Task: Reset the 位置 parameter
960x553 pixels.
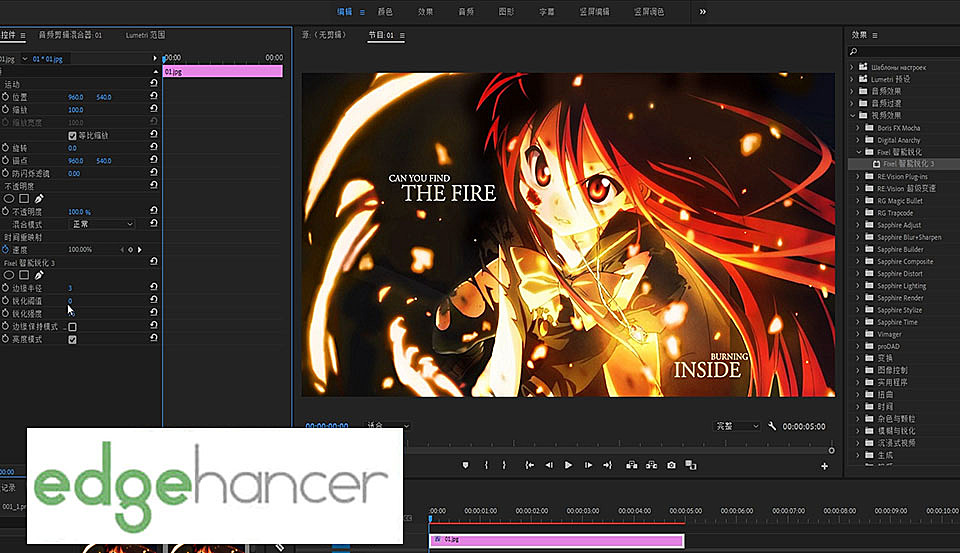Action: (x=154, y=96)
